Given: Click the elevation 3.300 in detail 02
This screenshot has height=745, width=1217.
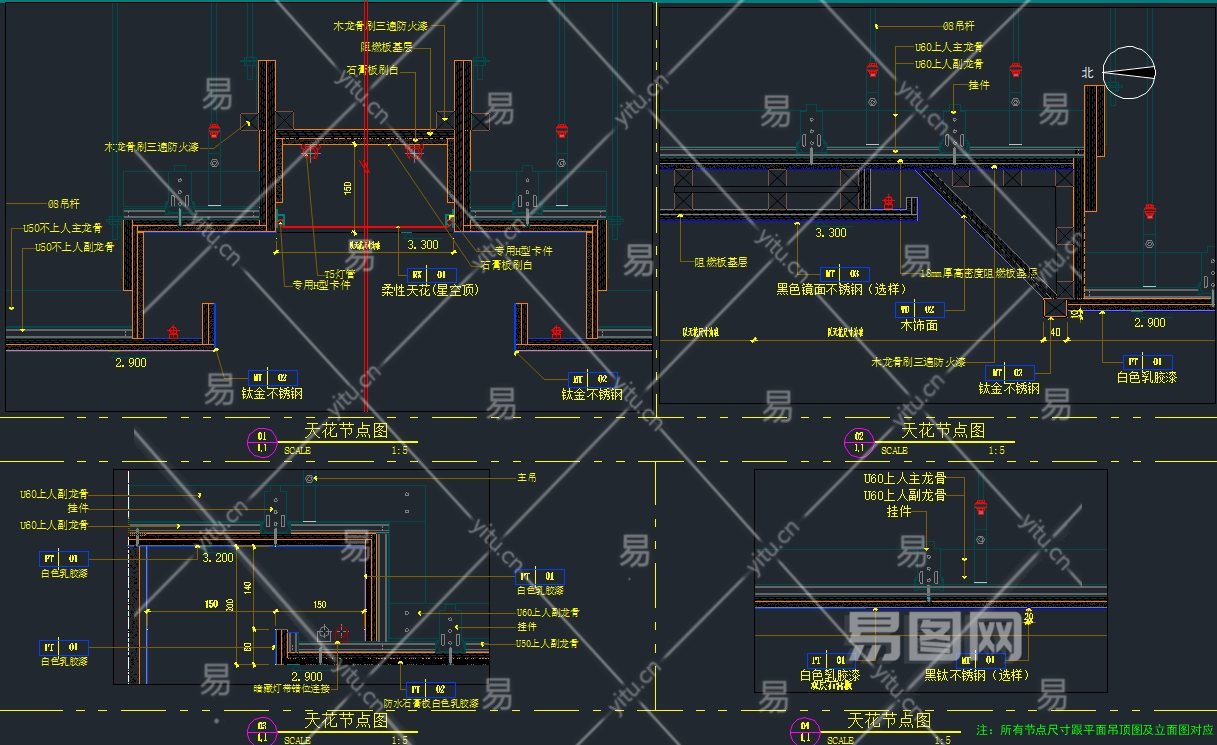Looking at the screenshot, I should point(831,233).
